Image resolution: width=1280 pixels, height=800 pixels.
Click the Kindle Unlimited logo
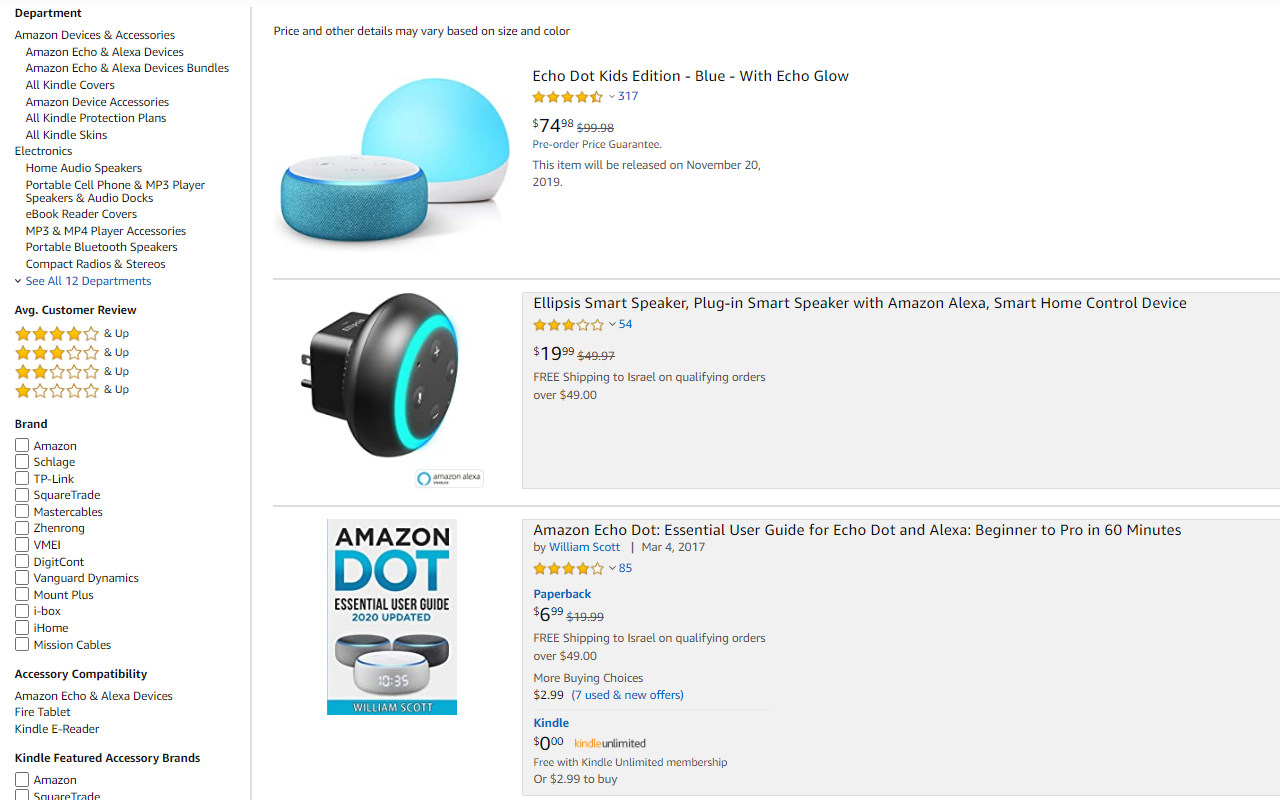(610, 744)
